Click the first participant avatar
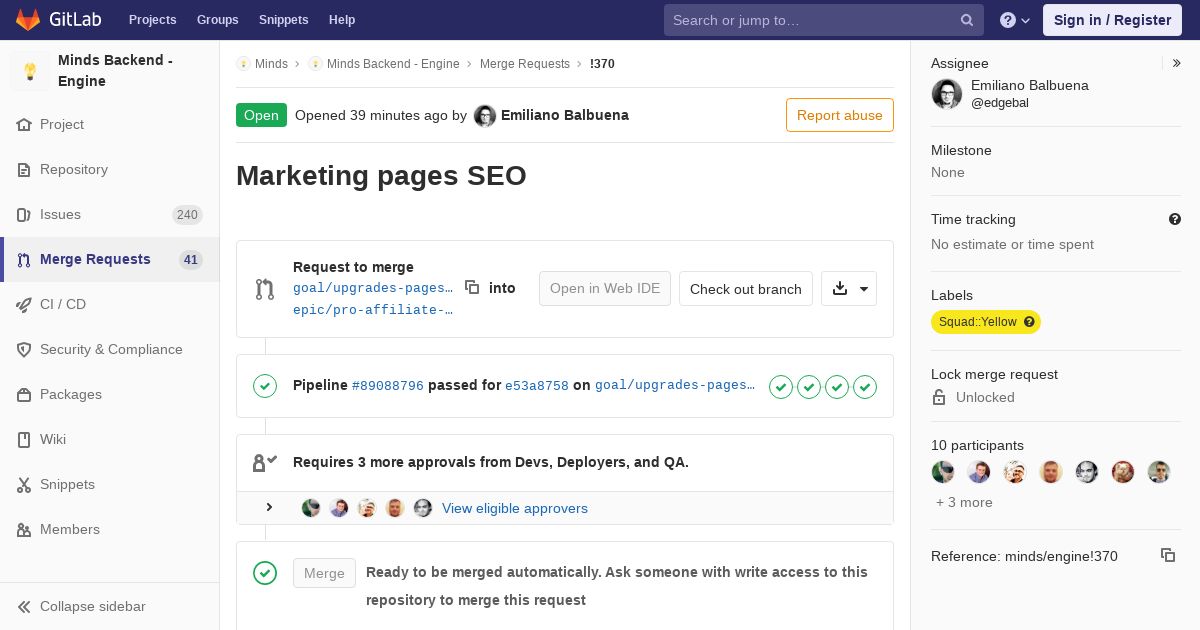1200x630 pixels. click(943, 472)
